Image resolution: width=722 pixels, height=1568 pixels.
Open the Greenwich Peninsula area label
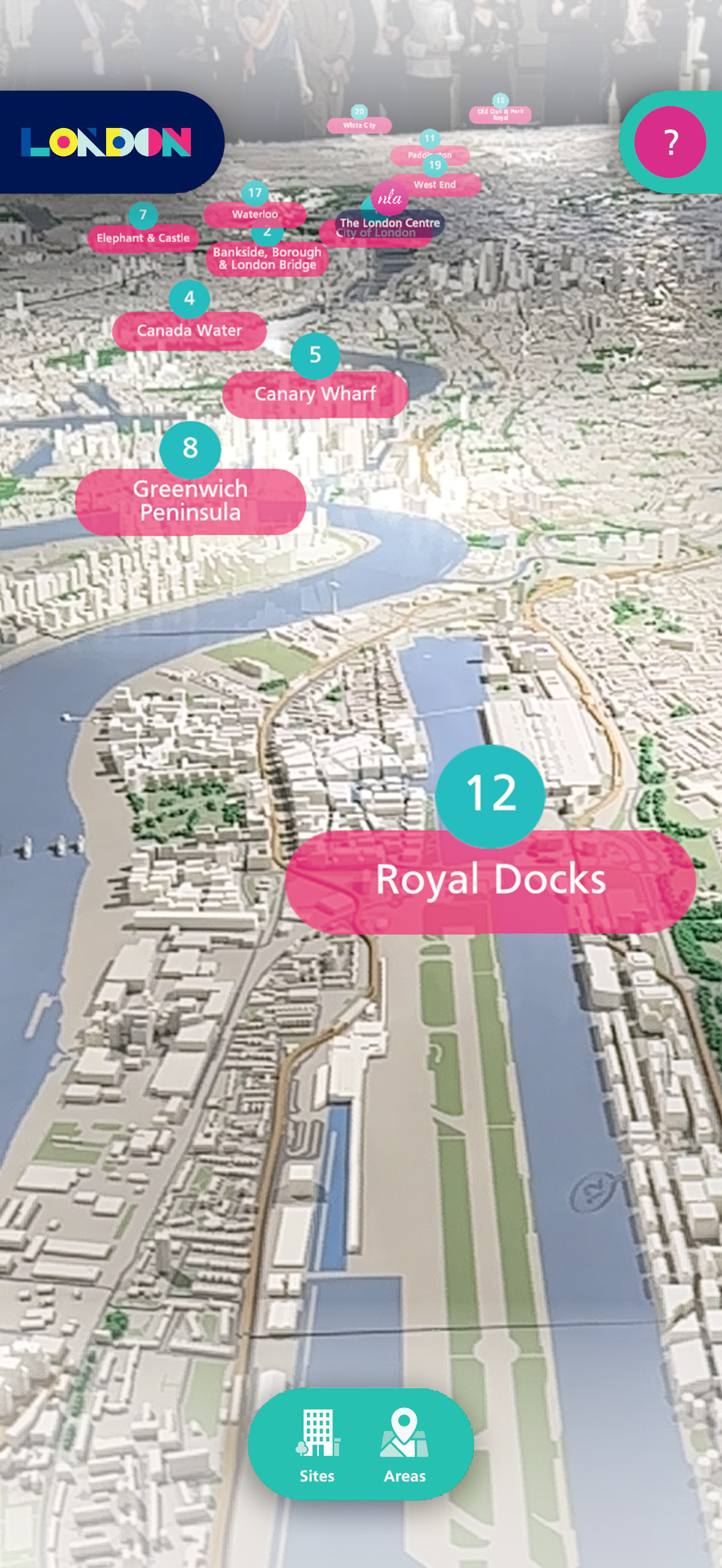[x=190, y=501]
